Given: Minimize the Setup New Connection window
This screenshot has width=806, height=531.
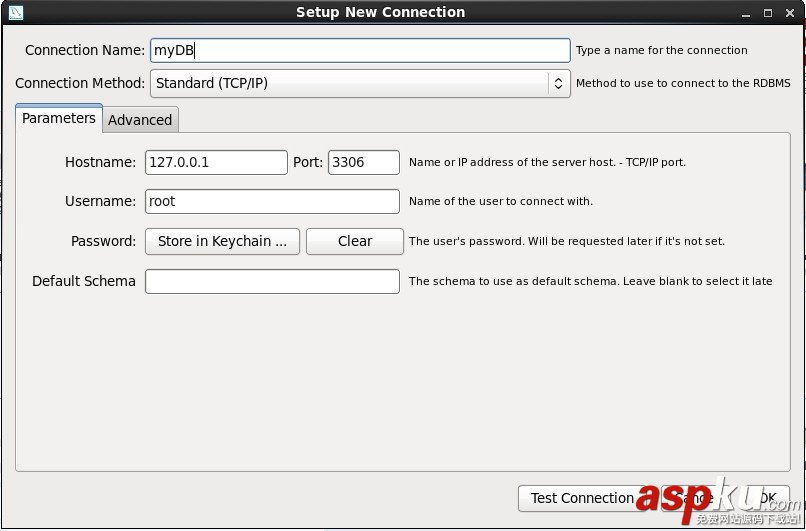Looking at the screenshot, I should 746,14.
